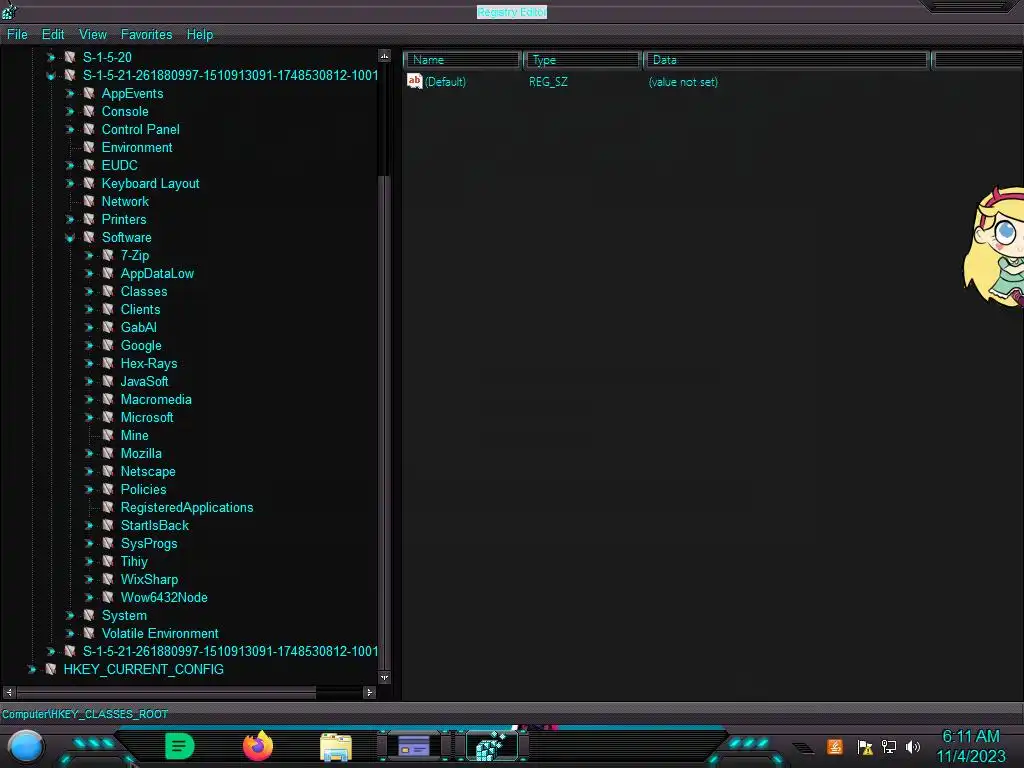Image resolution: width=1024 pixels, height=768 pixels.
Task: Sort values by the Data column header
Action: [x=786, y=60]
